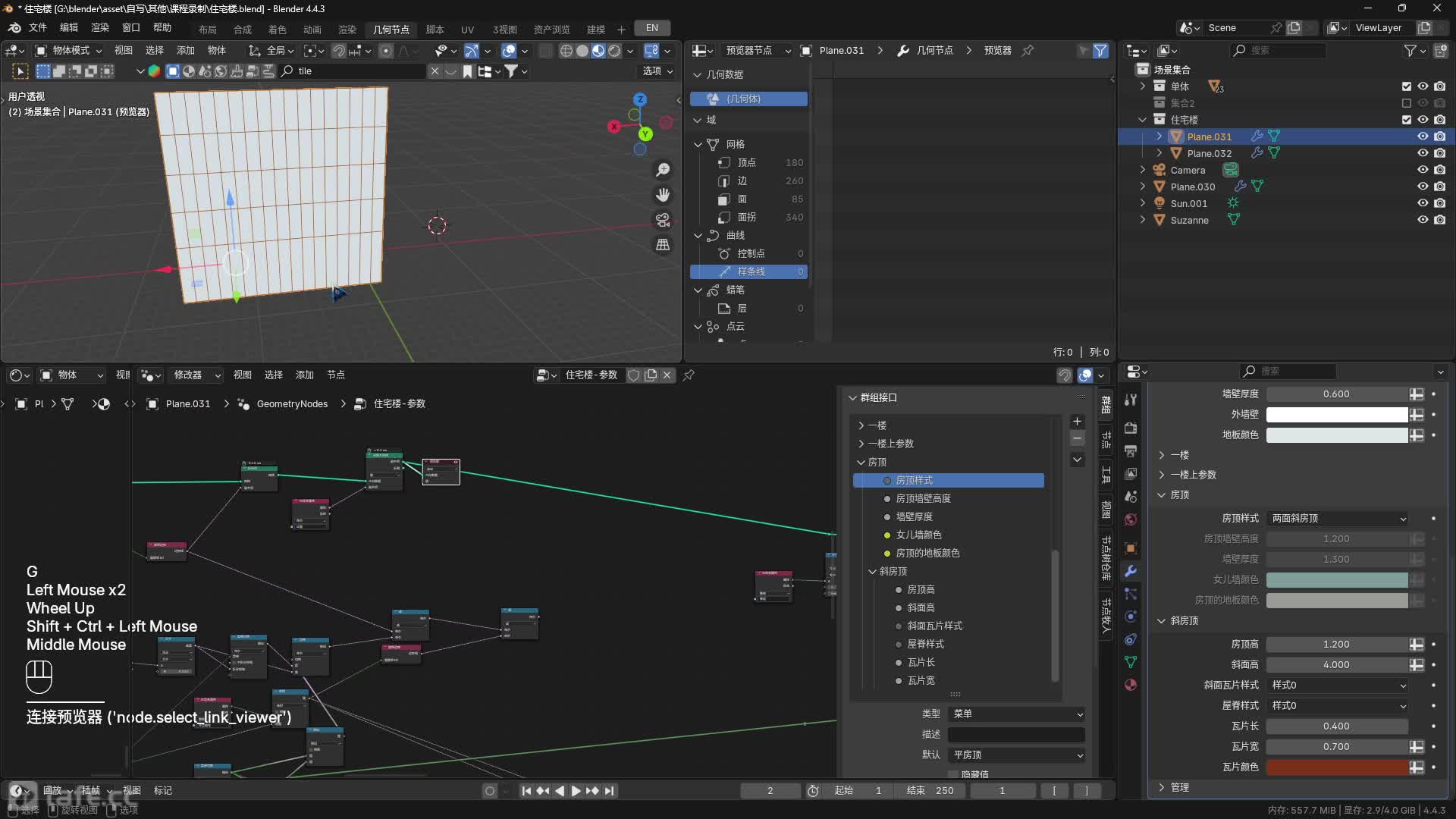Hide Suzanne with its eye icon
Screen dimensions: 1456x819
coord(1423,220)
